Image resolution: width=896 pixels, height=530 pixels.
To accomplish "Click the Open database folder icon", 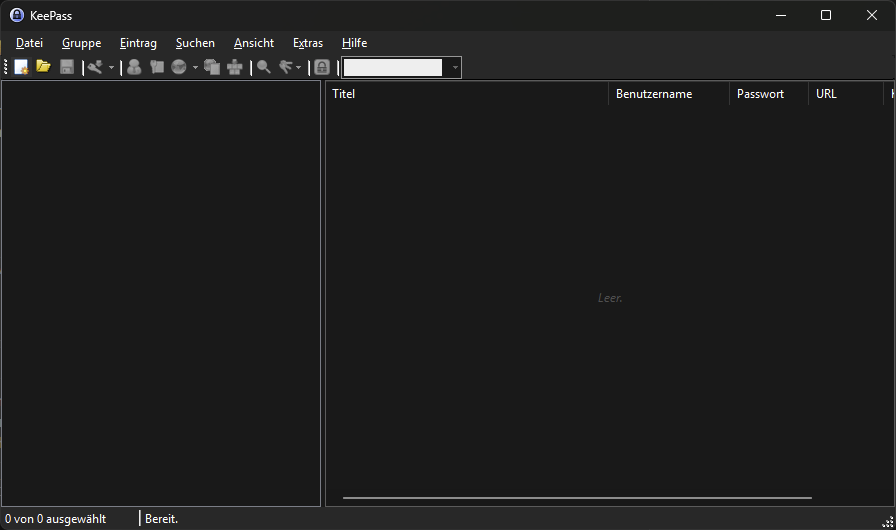I will click(43, 67).
